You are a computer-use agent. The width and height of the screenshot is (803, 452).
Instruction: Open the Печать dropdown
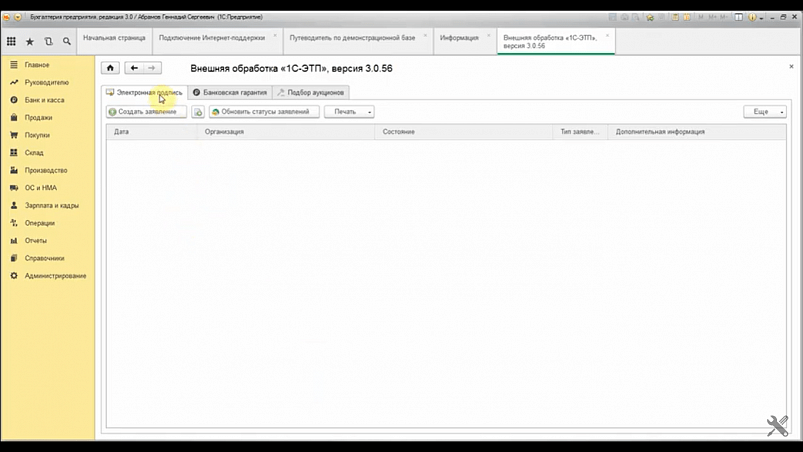[x=349, y=112]
